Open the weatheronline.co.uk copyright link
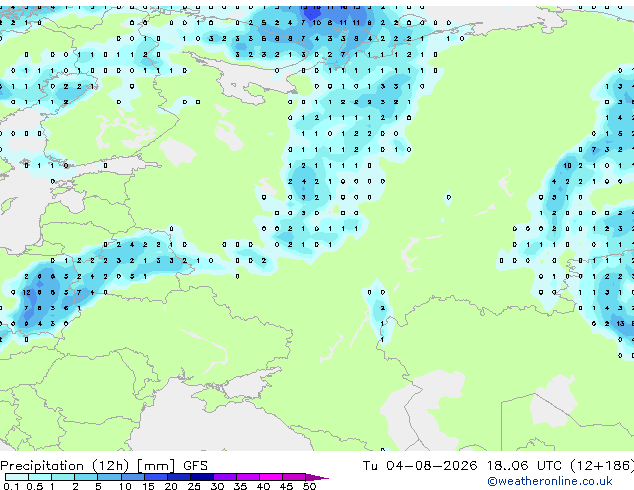The width and height of the screenshot is (634, 490). [x=550, y=481]
